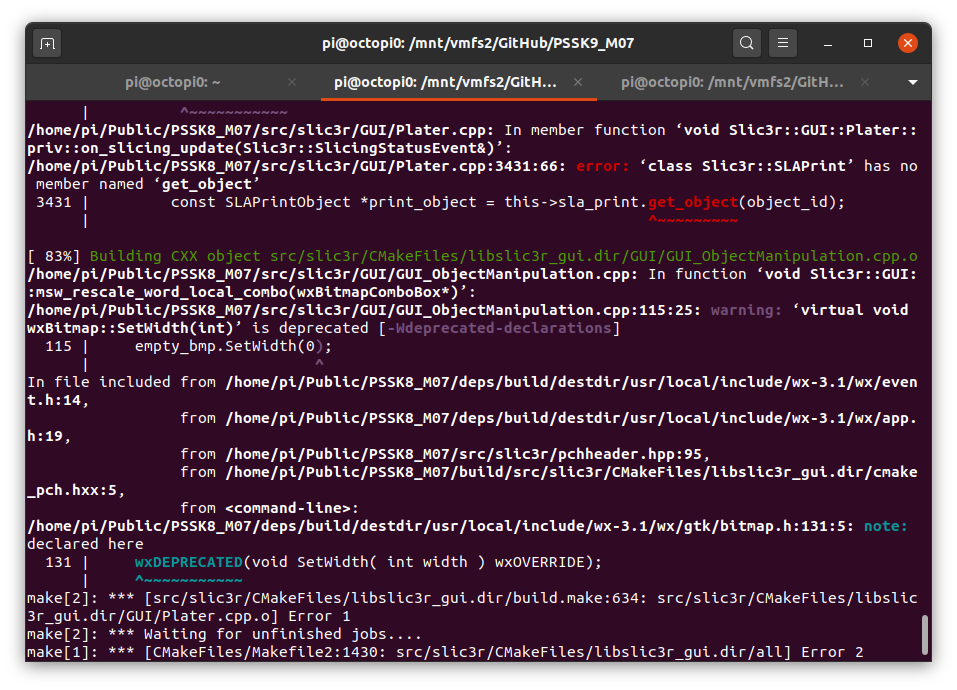Click the highlighted "get_object" error text
957x690 pixels.
coord(693,201)
